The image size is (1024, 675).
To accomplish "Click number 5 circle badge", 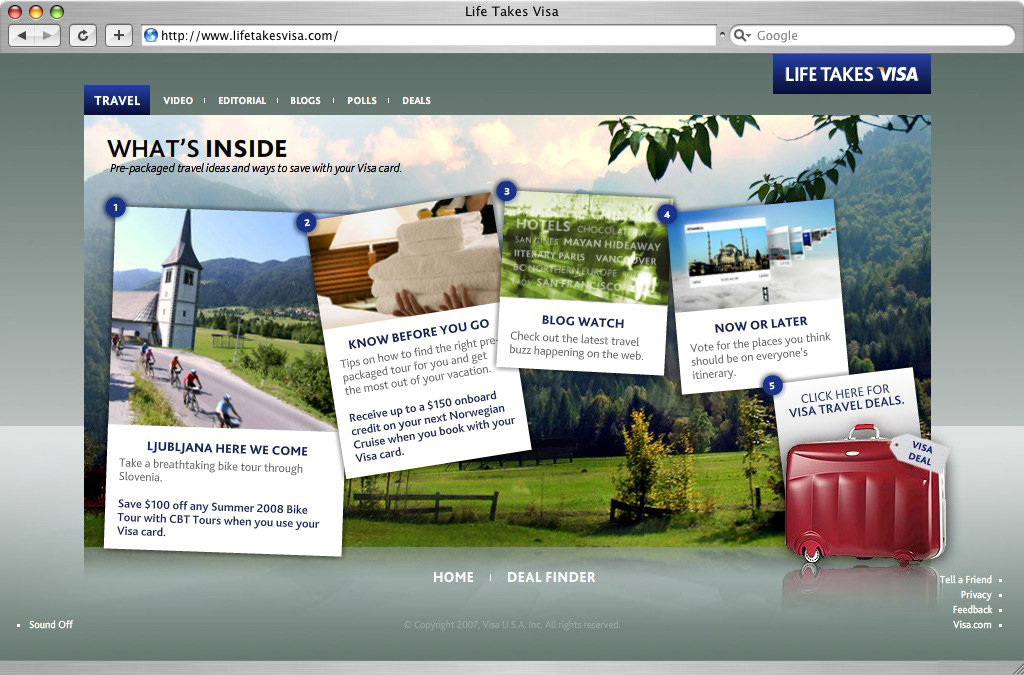I will pyautogui.click(x=772, y=385).
